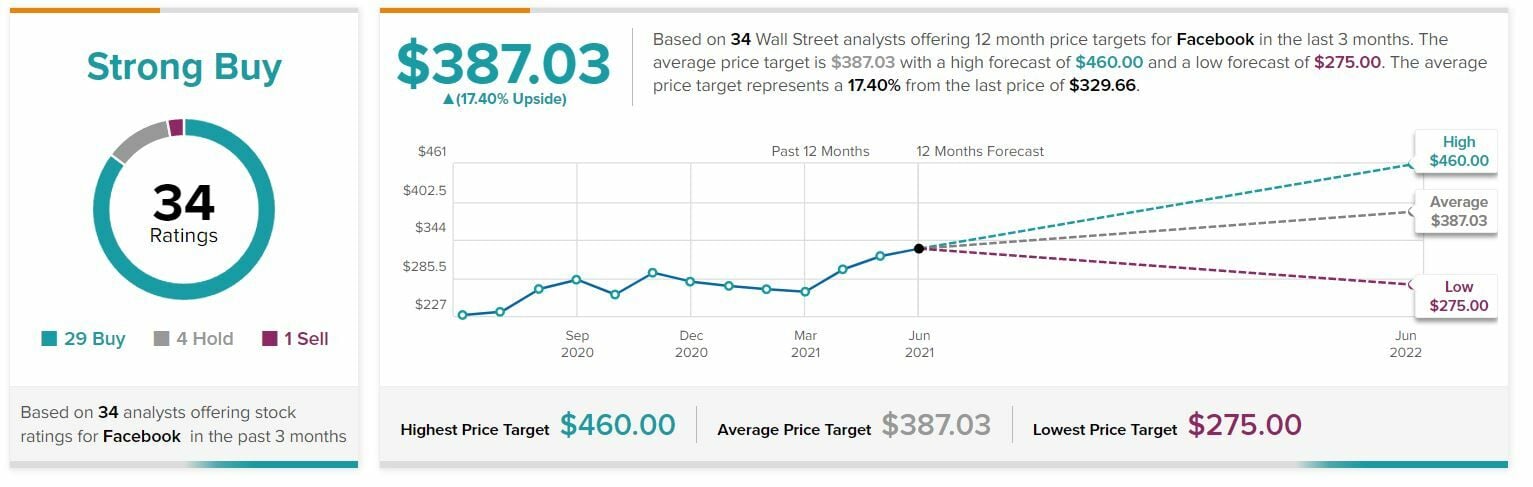Click the purple Sell legend square
The image size is (1533, 487).
(x=270, y=339)
